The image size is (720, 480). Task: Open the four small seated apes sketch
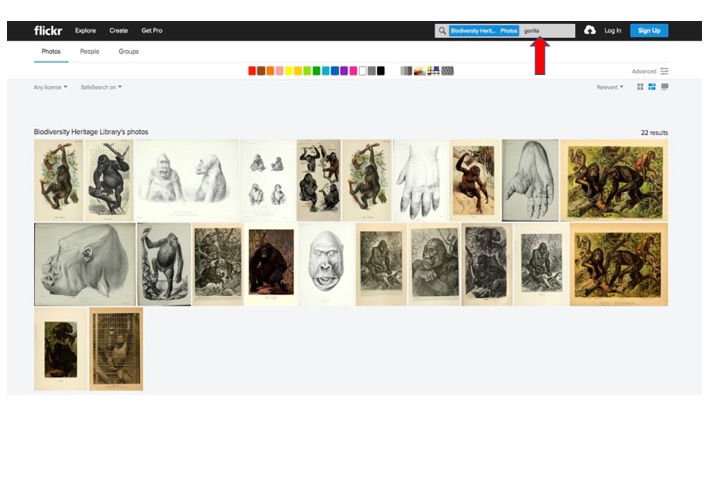[x=268, y=180]
